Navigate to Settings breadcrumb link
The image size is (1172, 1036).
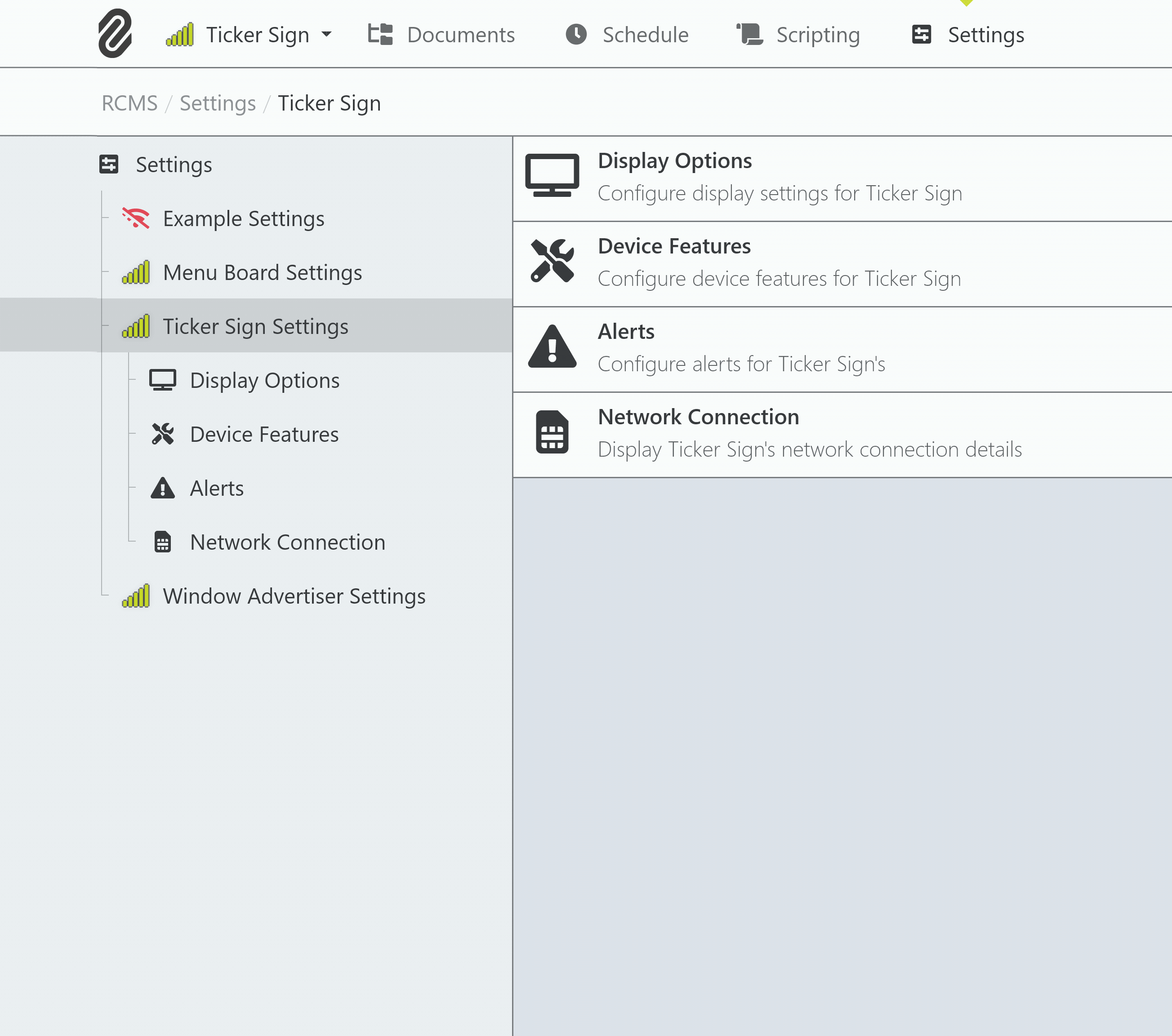pos(217,103)
